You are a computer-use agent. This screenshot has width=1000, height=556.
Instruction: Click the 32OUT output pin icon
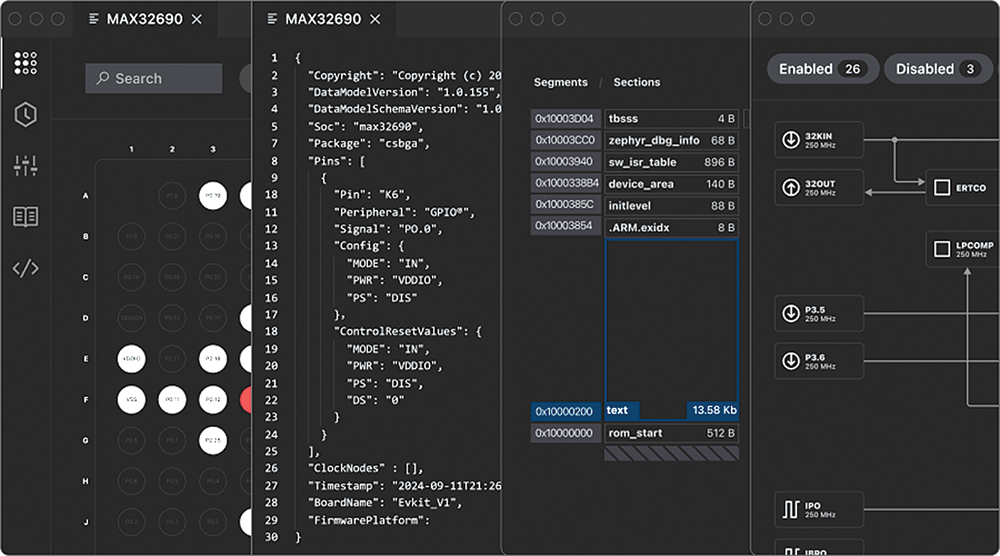click(x=791, y=187)
